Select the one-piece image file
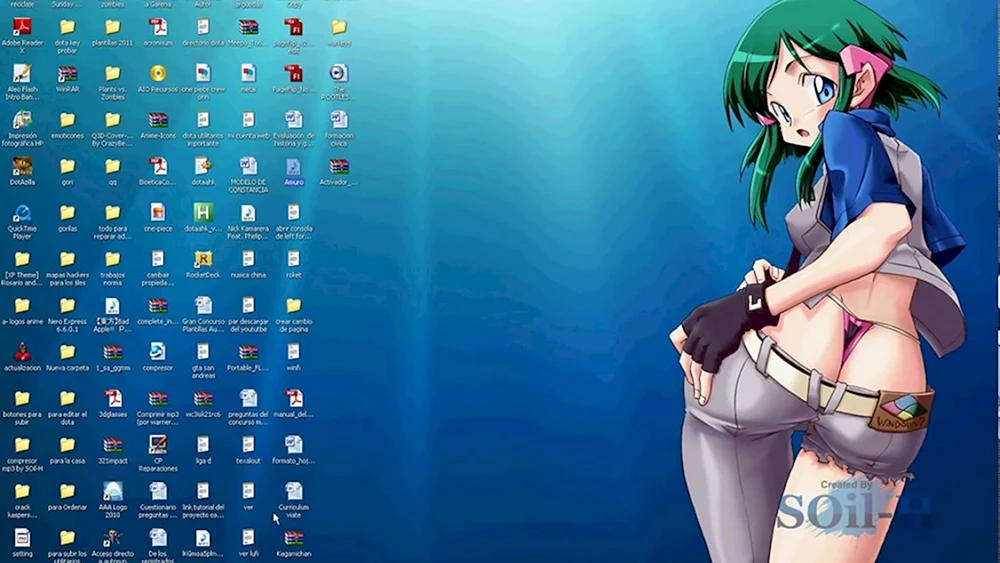 [158, 213]
